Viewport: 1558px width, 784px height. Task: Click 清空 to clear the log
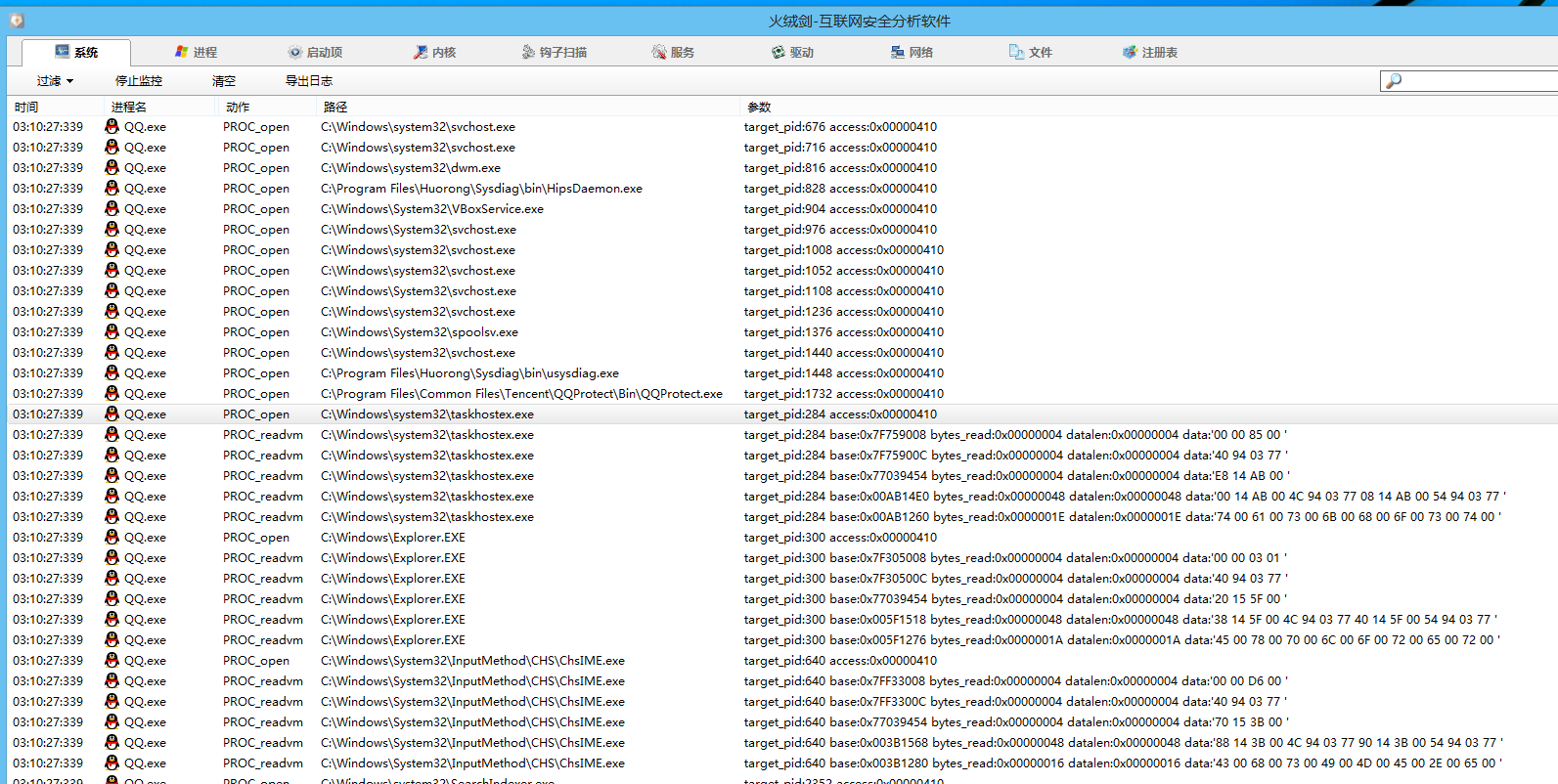click(224, 81)
